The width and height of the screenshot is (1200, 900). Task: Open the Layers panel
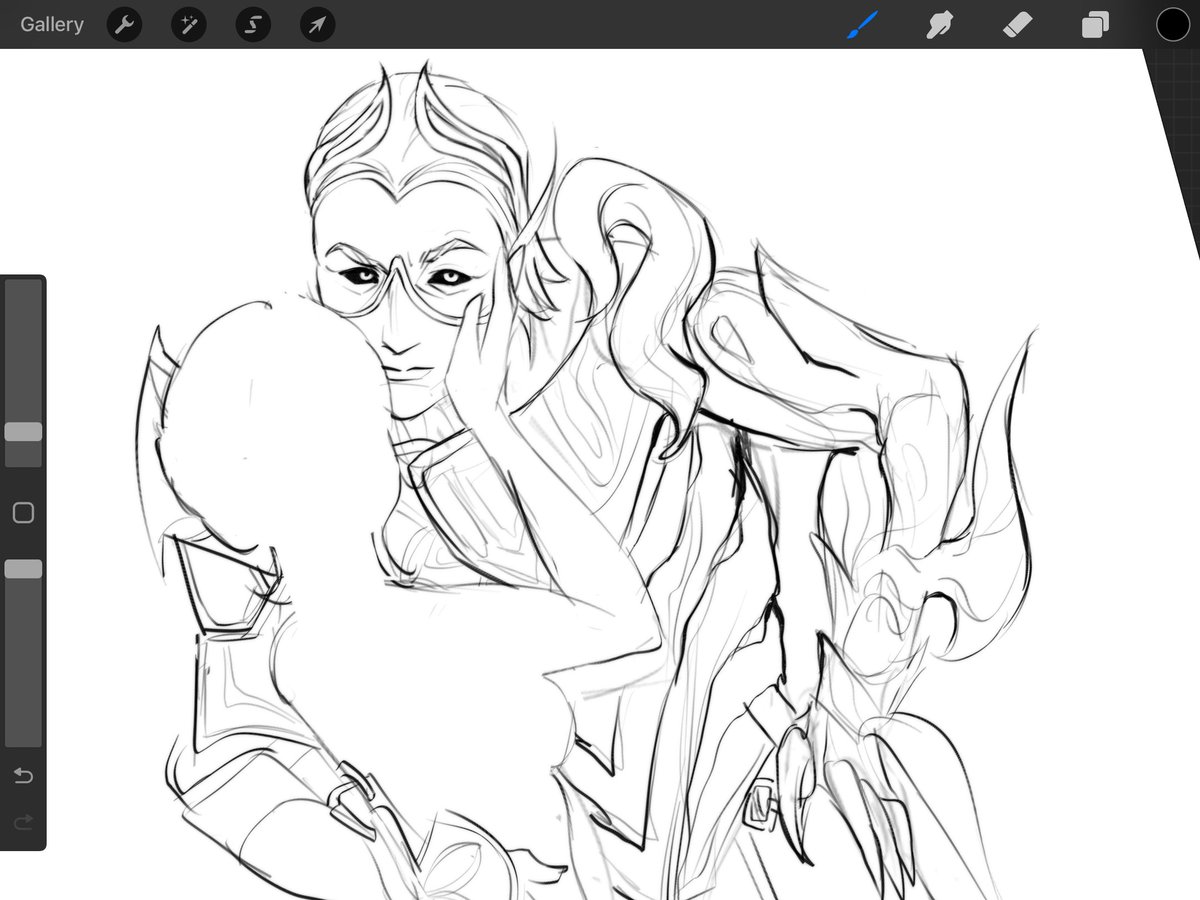point(1095,25)
